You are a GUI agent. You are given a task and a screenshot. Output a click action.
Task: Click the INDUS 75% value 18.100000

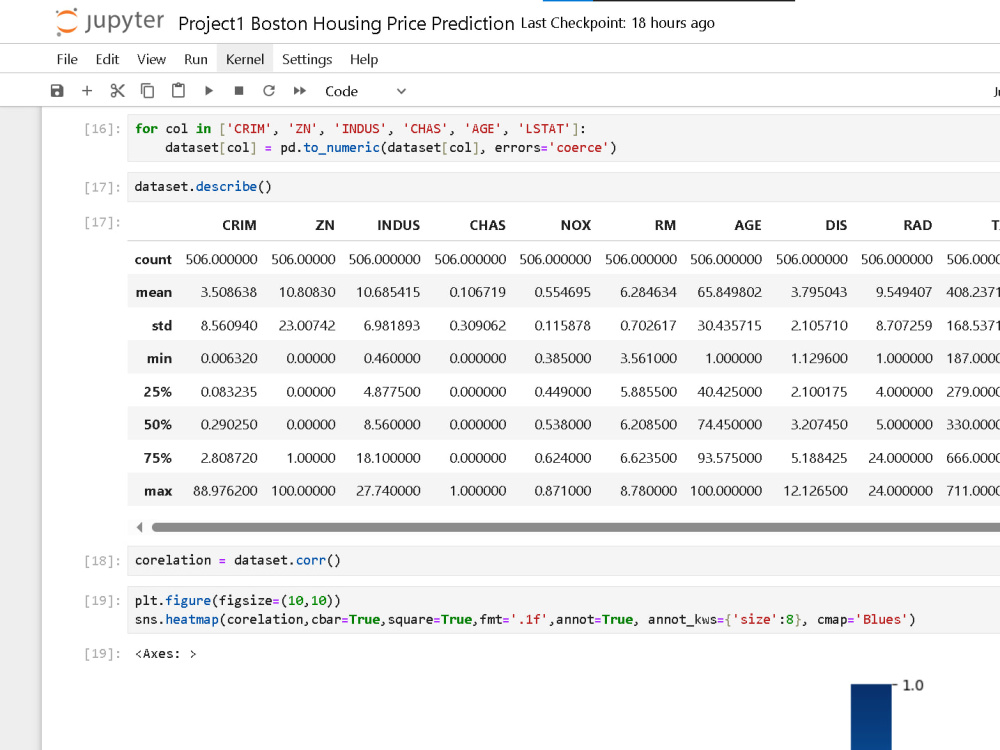coord(388,458)
